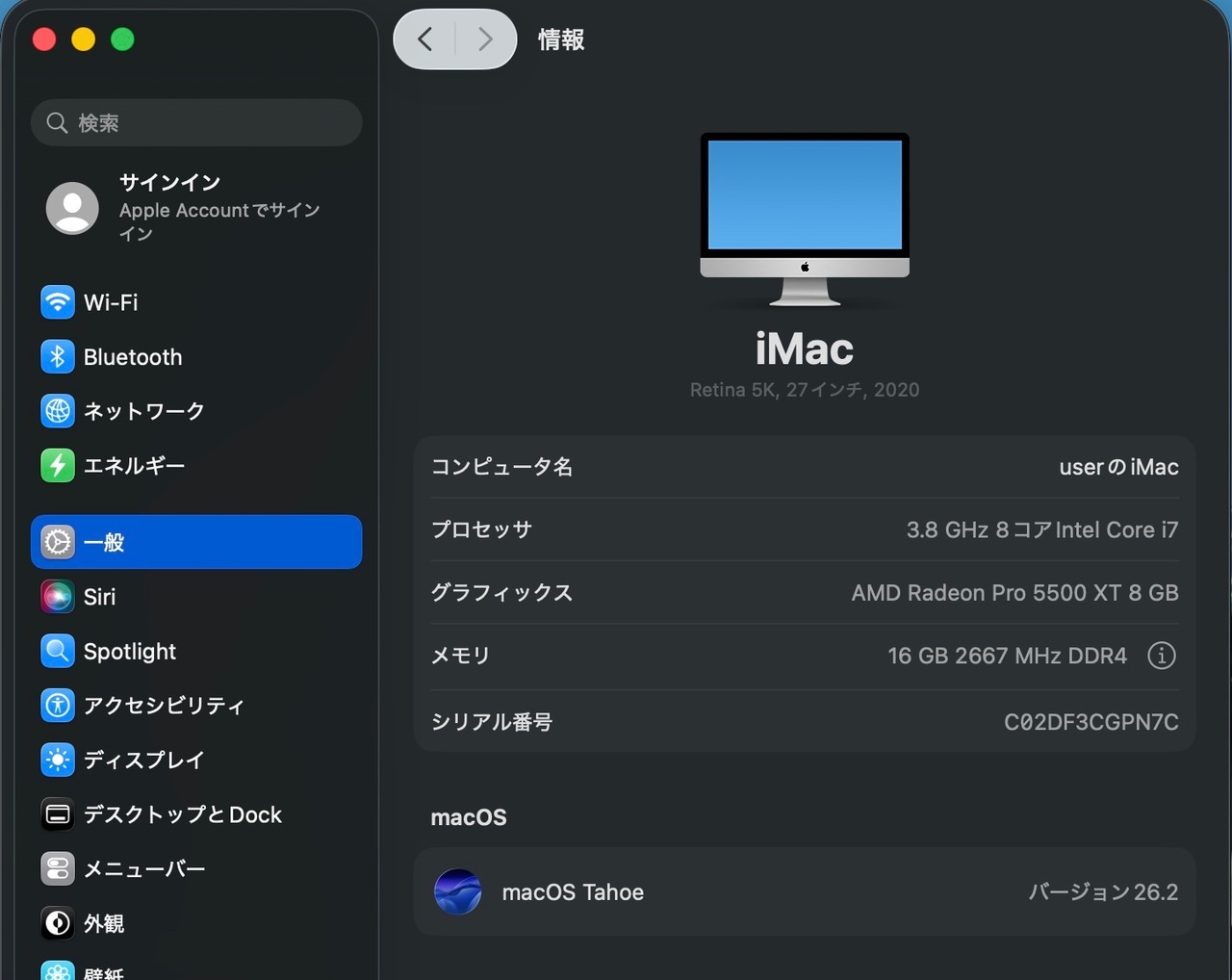Screen dimensions: 1232x980
Task: Minimize the window with the yellow button
Action: [84, 39]
